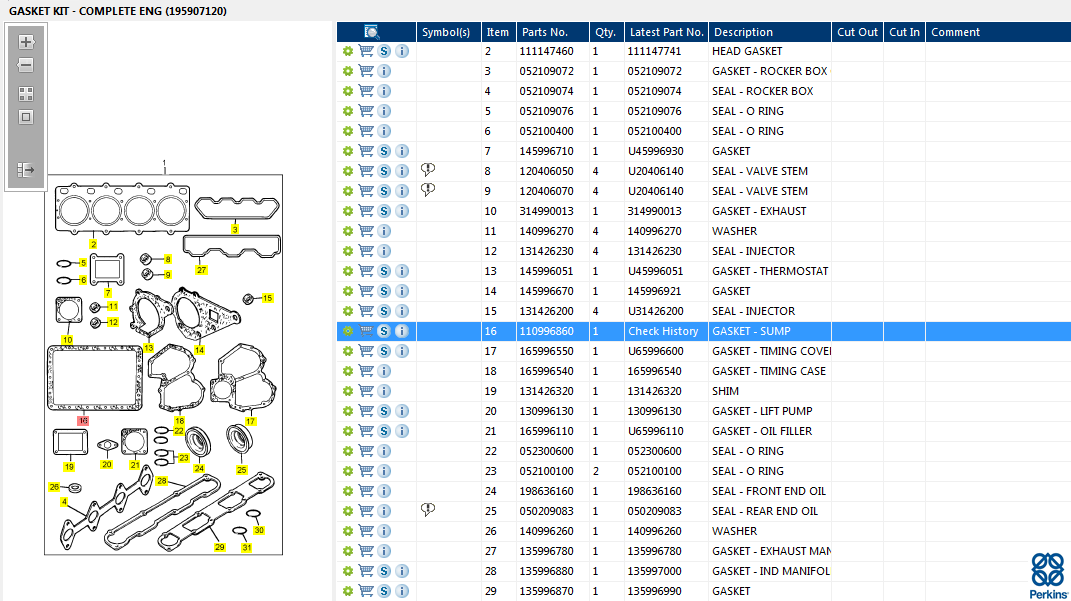Click the panel export arrow icon
1071x601 pixels.
click(26, 169)
